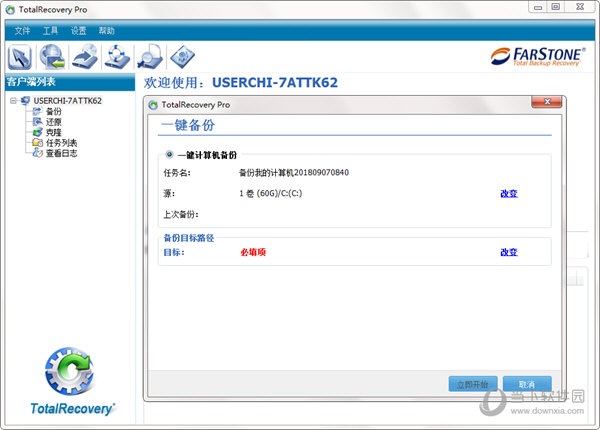600x430 pixels.
Task: Click the lifebuoy rescue disk toolbar icon
Action: tap(118, 57)
